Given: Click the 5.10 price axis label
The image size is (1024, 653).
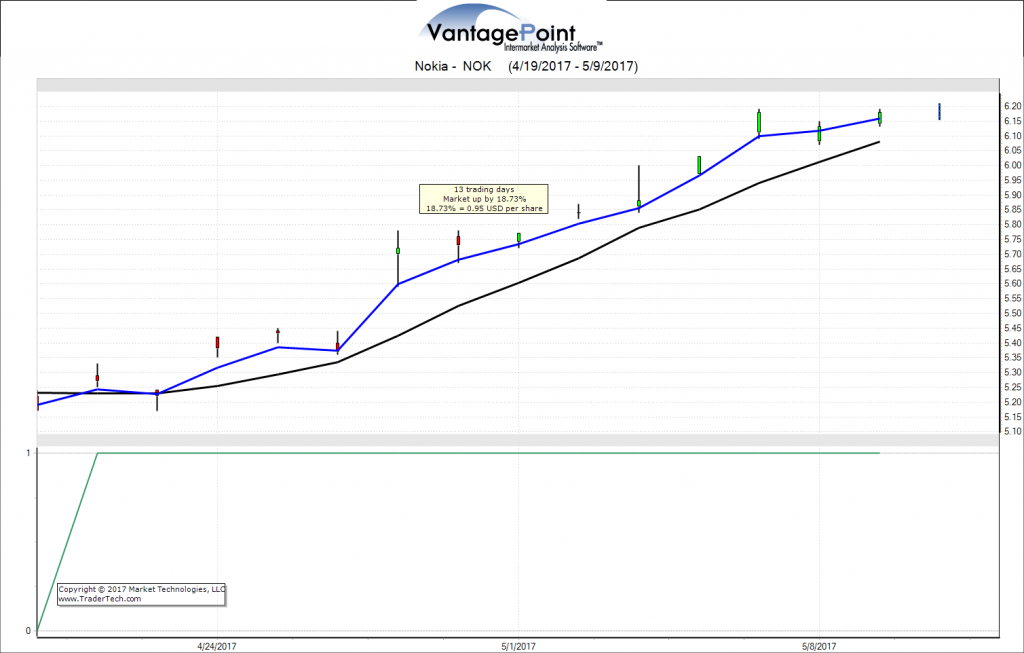Looking at the screenshot, I should point(1012,432).
